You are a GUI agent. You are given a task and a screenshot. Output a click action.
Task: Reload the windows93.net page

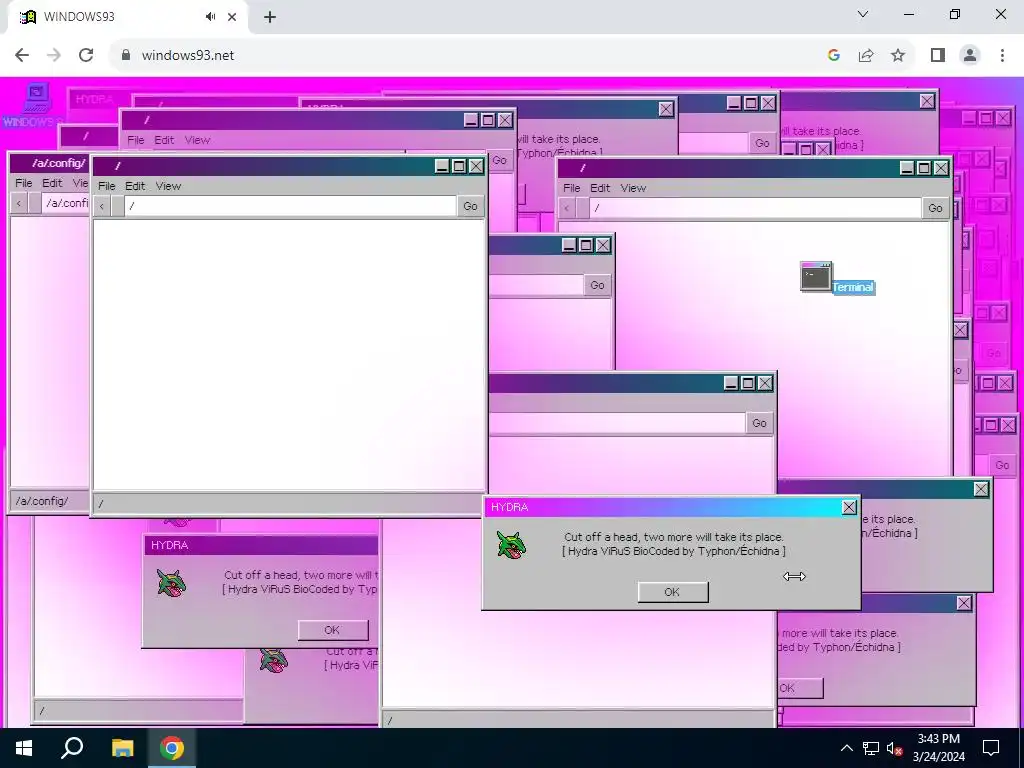tap(86, 55)
